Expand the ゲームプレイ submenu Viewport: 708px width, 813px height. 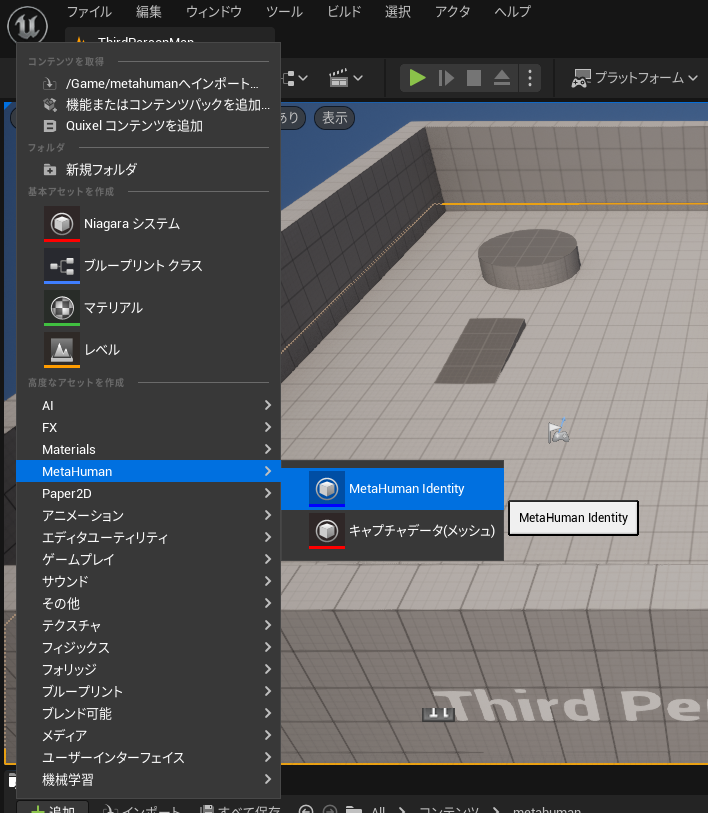coord(148,559)
